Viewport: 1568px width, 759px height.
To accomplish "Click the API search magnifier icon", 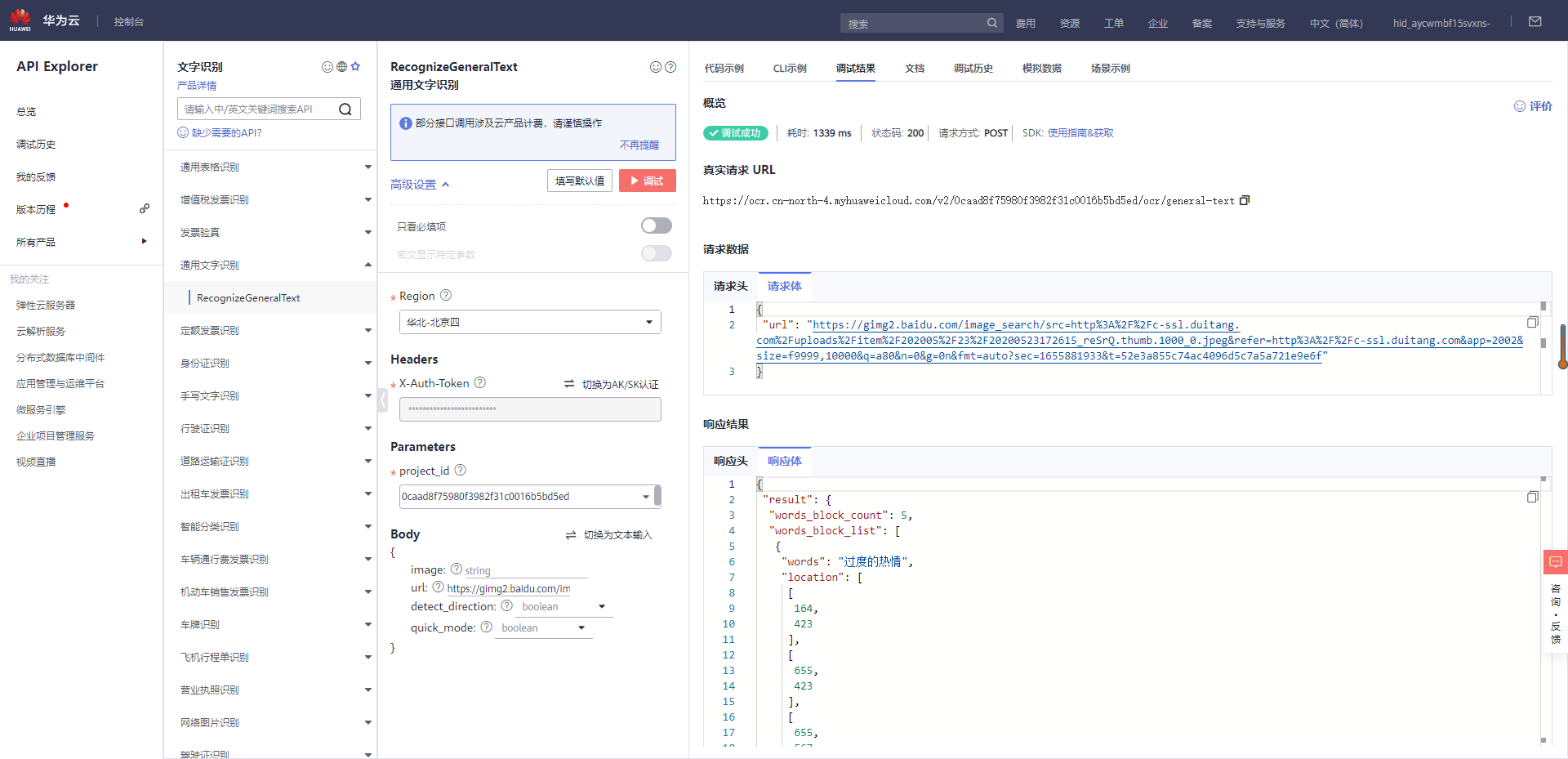I will coord(345,109).
